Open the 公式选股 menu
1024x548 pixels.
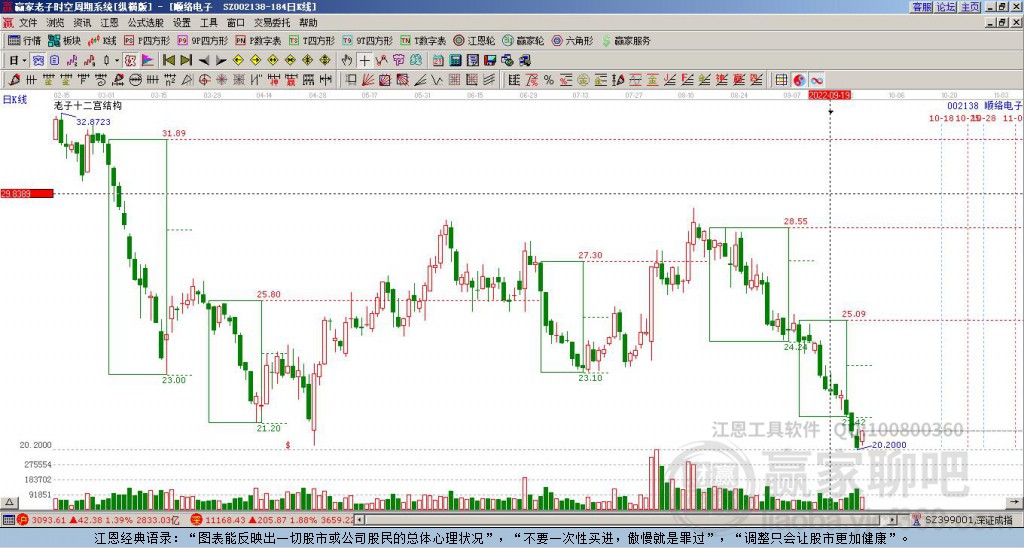point(145,22)
